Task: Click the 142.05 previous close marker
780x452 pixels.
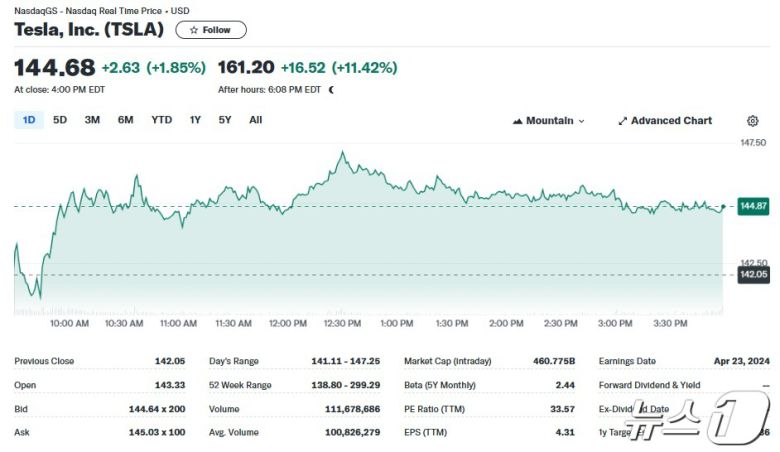Action: 753,274
